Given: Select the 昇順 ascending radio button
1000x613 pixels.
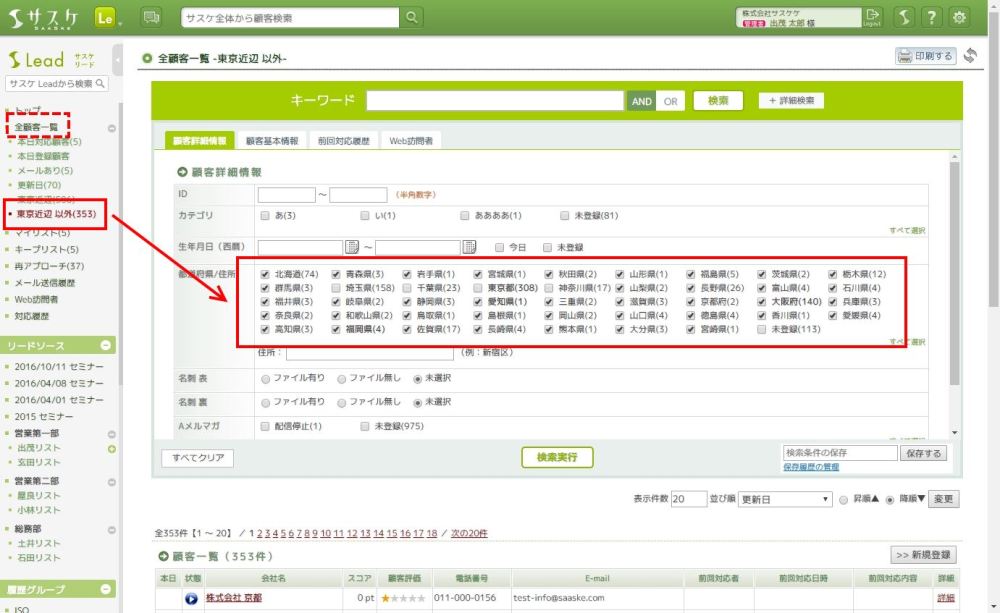Looking at the screenshot, I should click(x=845, y=499).
